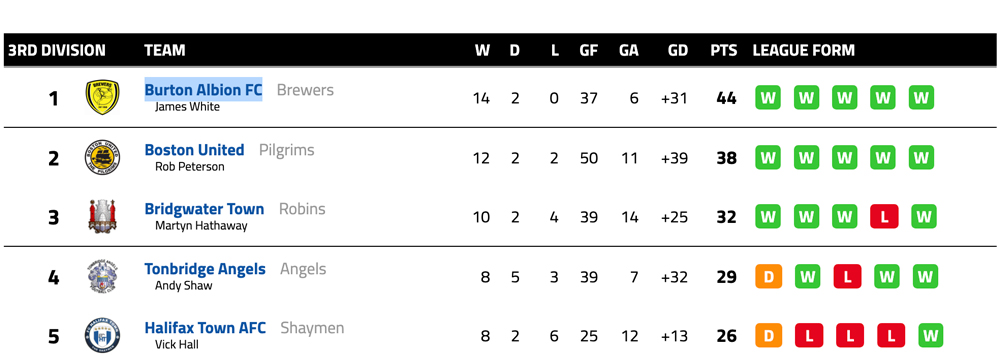Viewport: 1000px width, 364px height.
Task: Click Tonbridge Angels' orange D form badge
Action: point(768,277)
